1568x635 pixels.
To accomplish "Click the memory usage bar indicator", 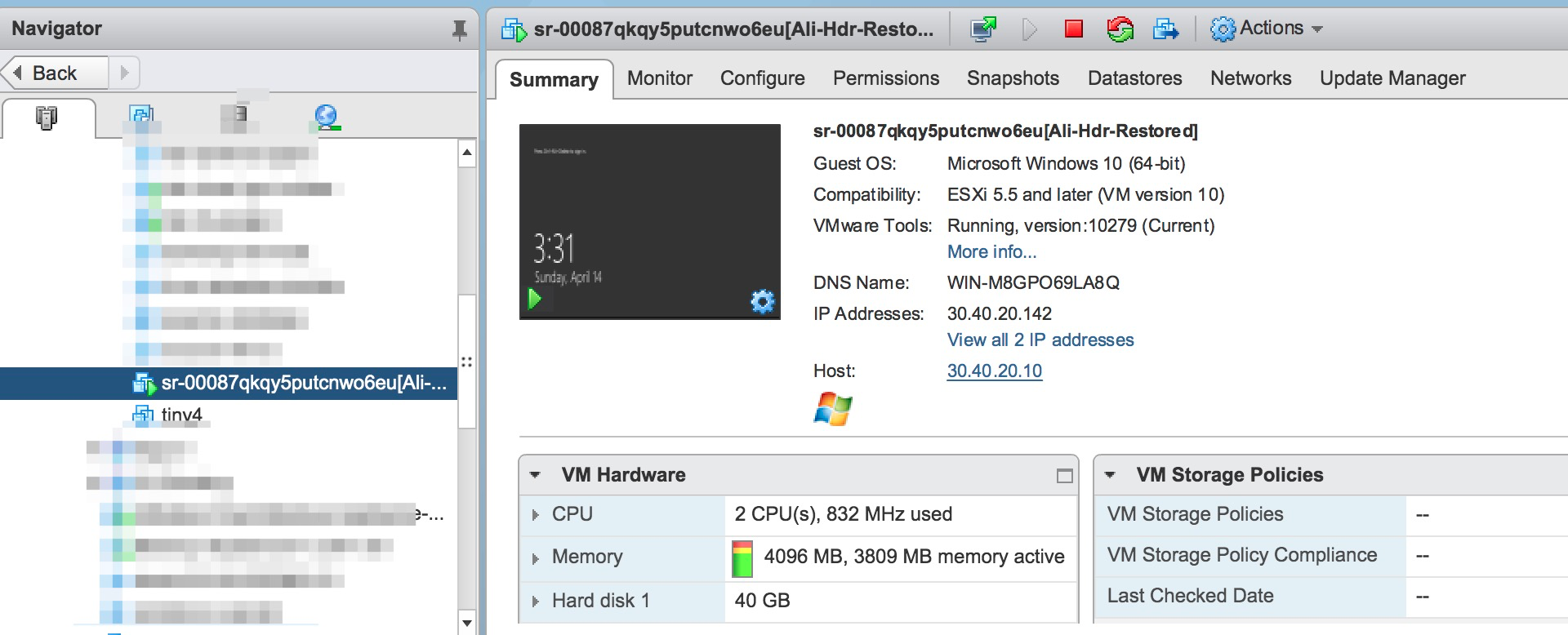I will [x=742, y=559].
